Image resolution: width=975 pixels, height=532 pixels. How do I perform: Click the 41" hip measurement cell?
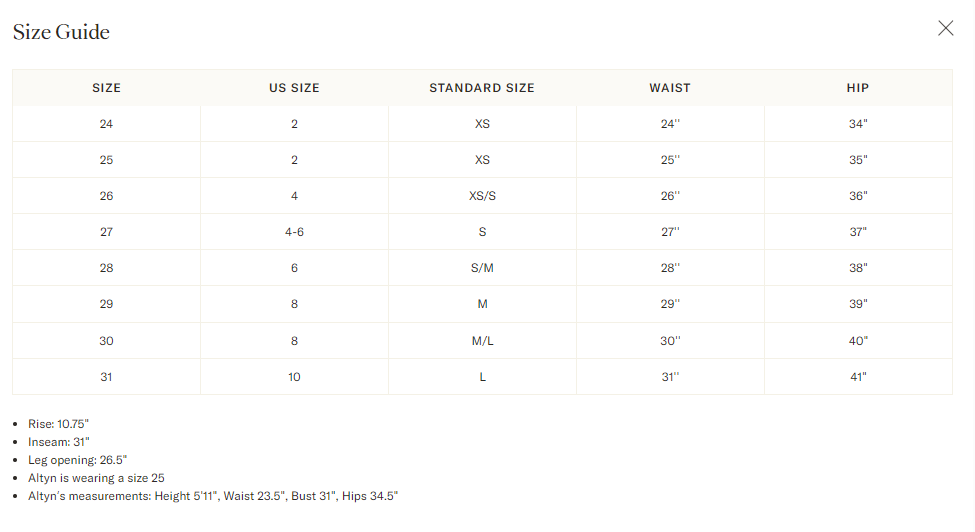pyautogui.click(x=858, y=377)
